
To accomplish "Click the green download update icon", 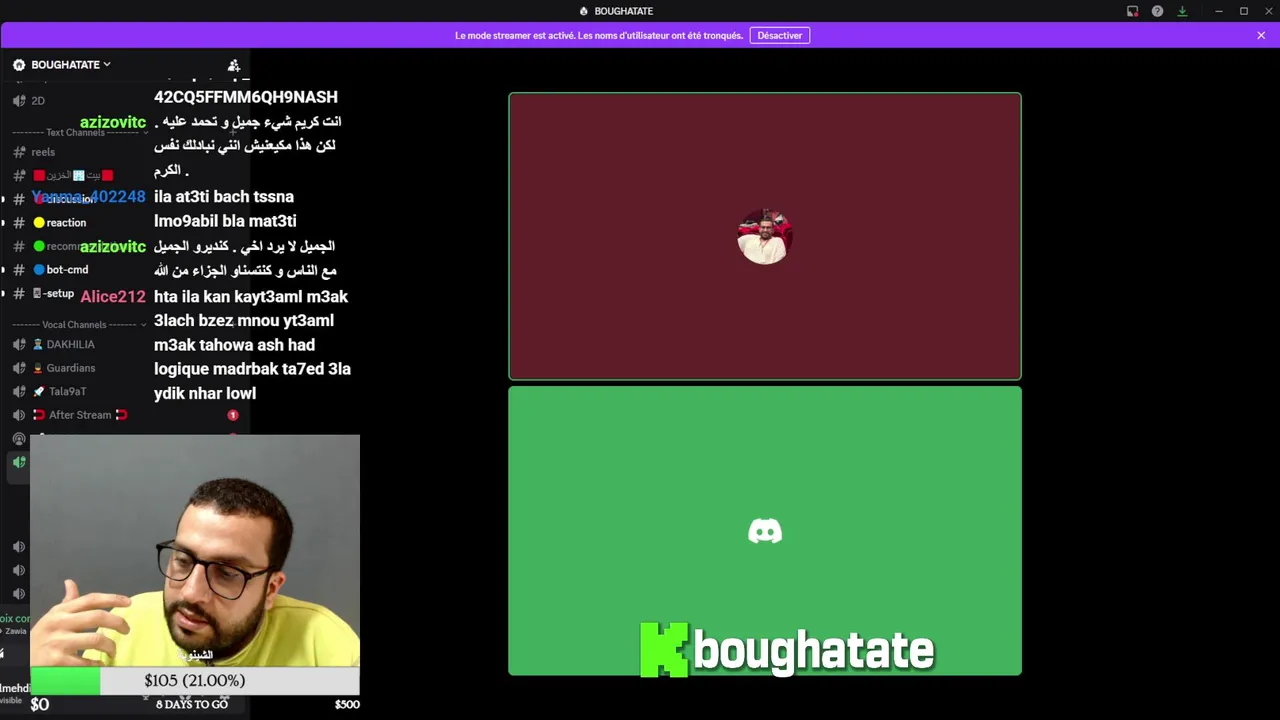I will (1182, 11).
